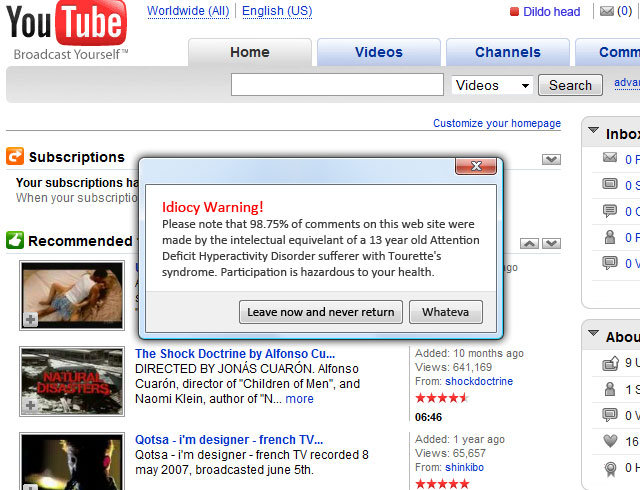This screenshot has width=640, height=490.
Task: Open the Community tab
Action: click(608, 52)
